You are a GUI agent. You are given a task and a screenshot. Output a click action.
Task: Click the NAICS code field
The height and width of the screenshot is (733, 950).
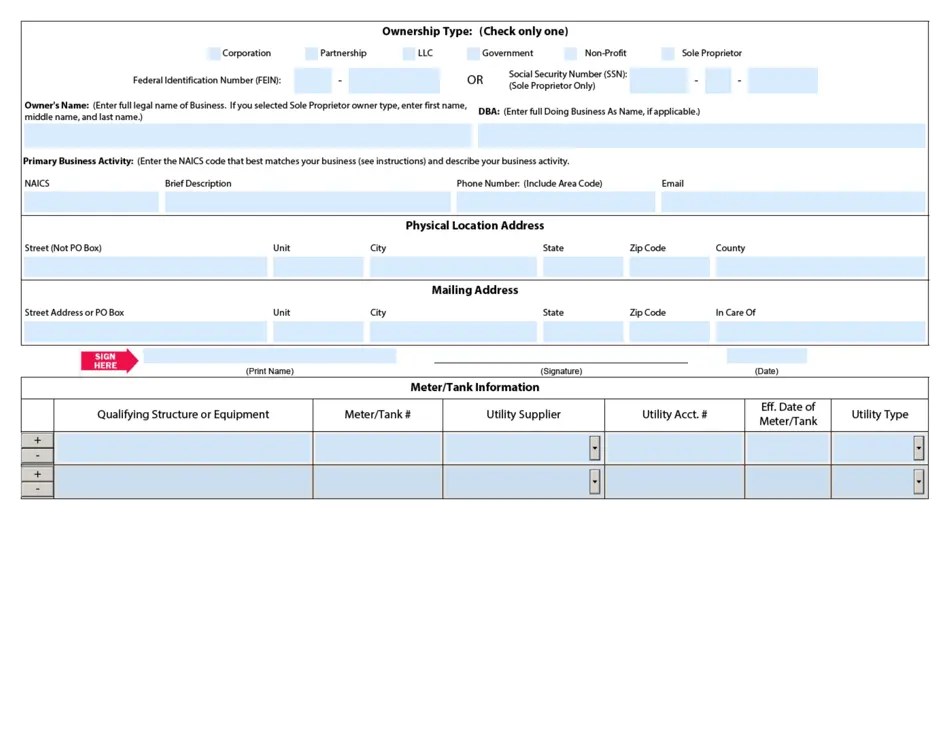[x=90, y=201]
